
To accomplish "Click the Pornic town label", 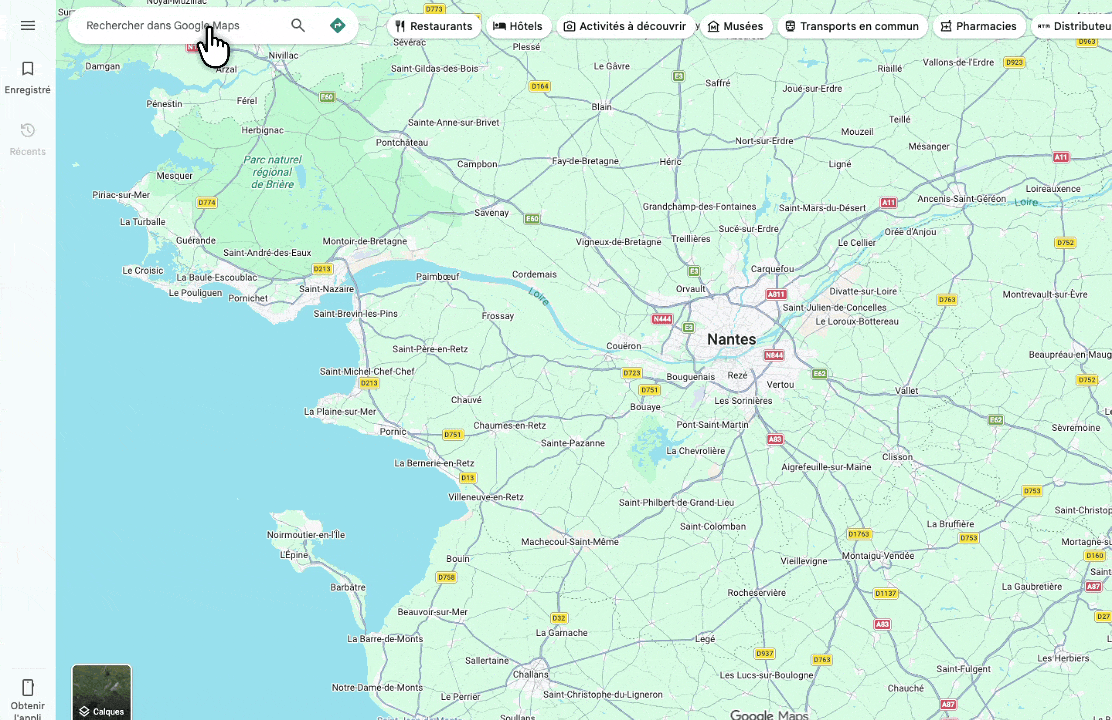I will (x=393, y=431).
